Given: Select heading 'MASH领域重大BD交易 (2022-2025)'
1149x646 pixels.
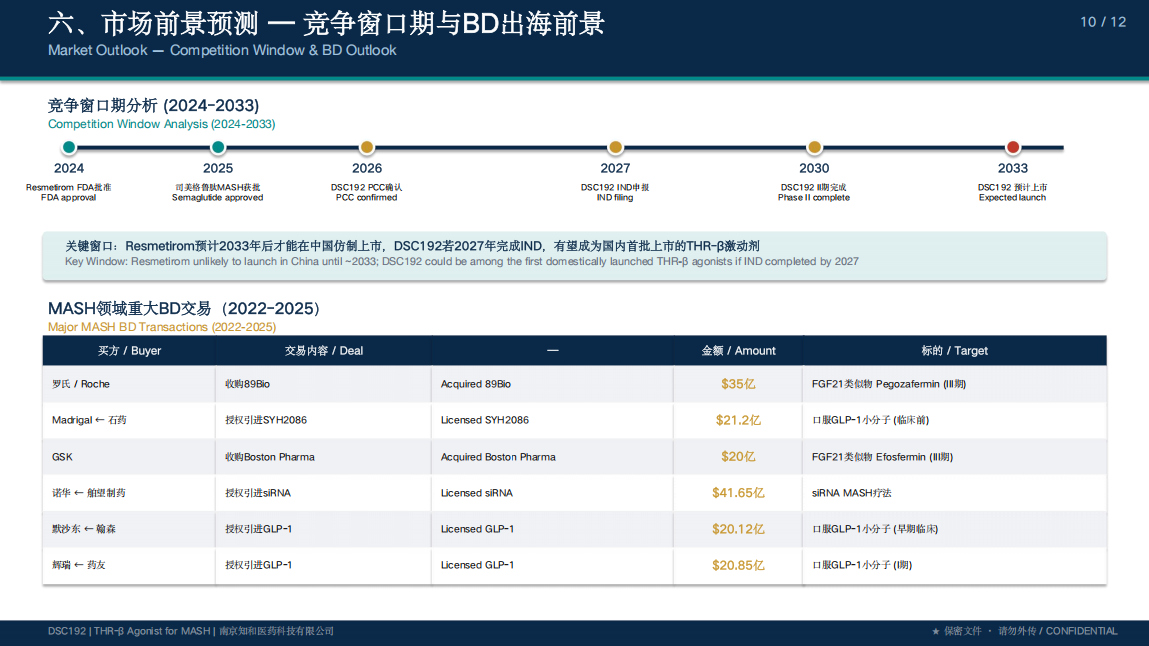Looking at the screenshot, I should [185, 308].
